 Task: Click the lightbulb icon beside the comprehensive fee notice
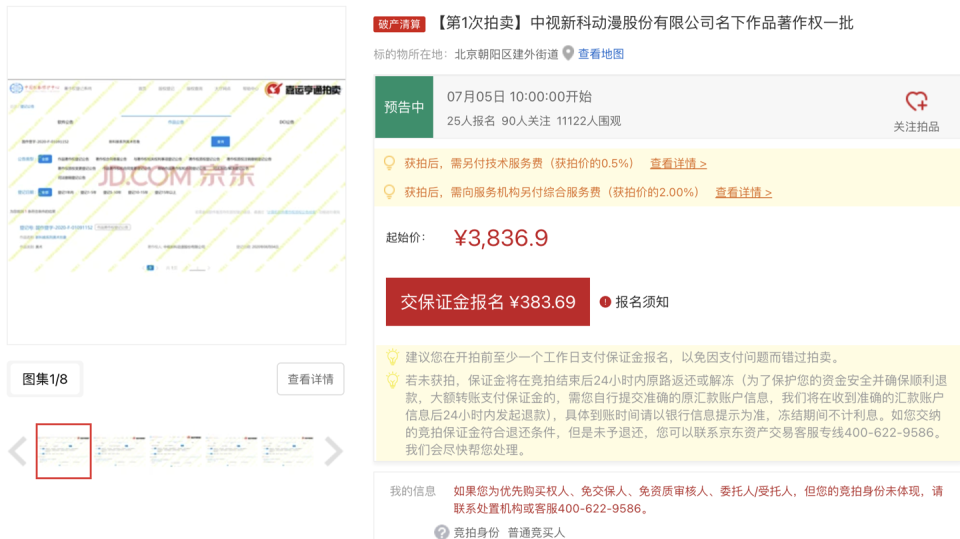(389, 192)
